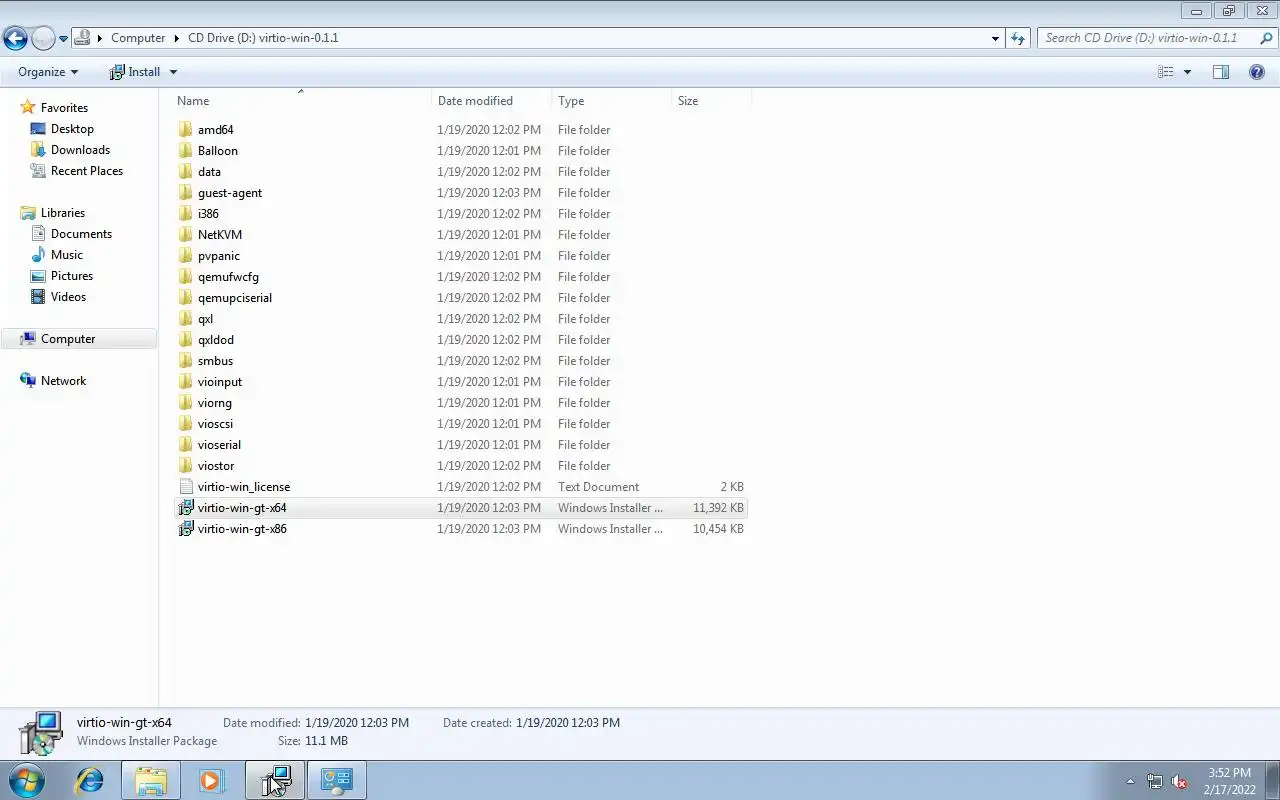Toggle the preview pane
This screenshot has width=1280, height=800.
1221,72
